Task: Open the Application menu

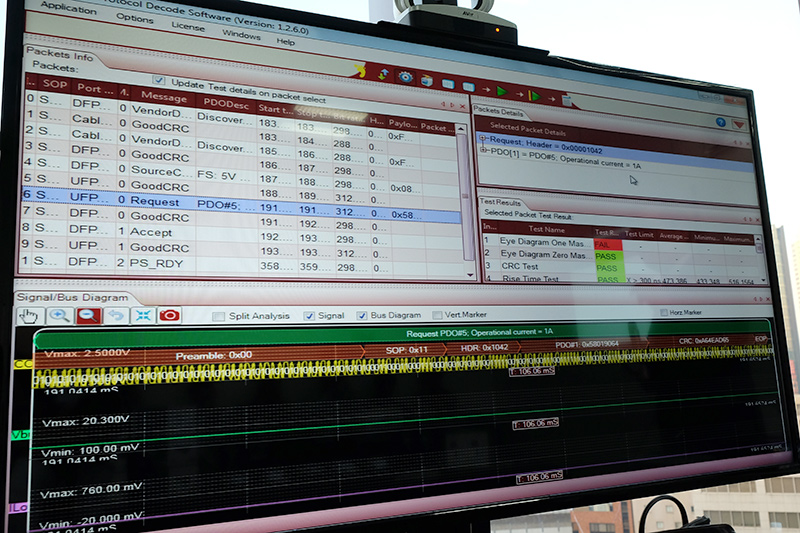Action: tap(68, 7)
